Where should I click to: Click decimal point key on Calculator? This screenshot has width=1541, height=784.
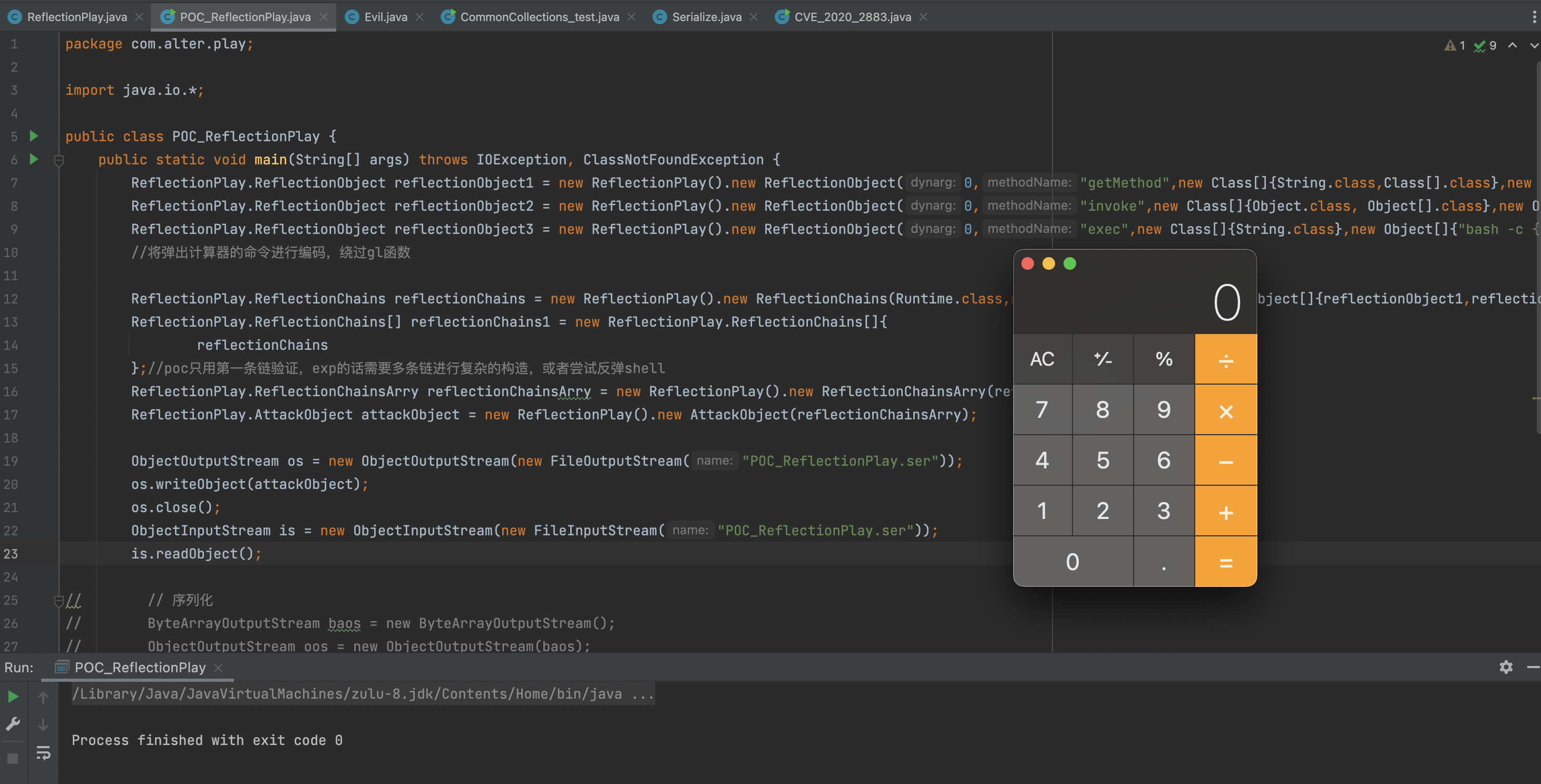(x=1164, y=562)
